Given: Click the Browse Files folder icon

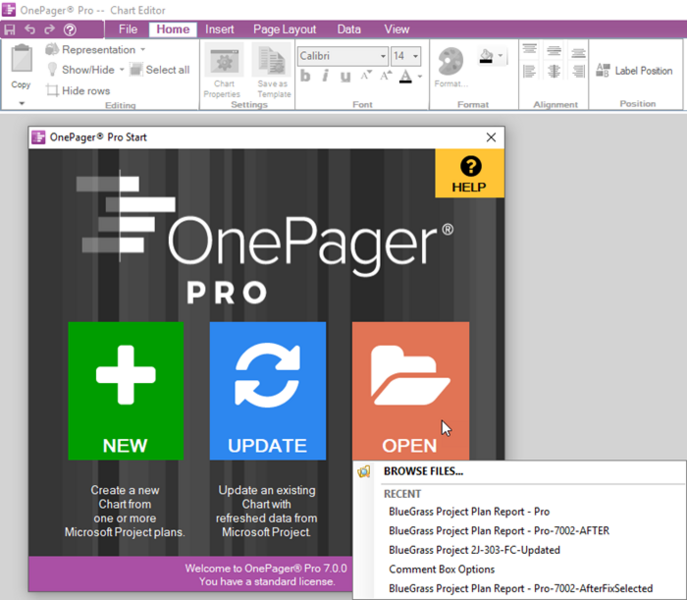Looking at the screenshot, I should 364,472.
